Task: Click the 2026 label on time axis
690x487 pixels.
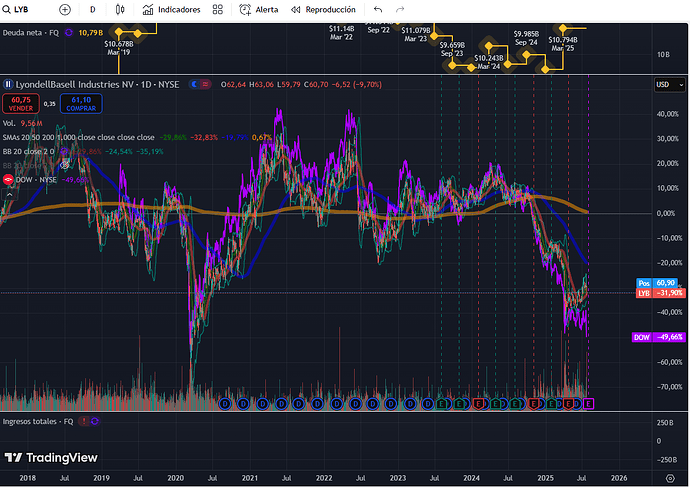Action: (x=619, y=478)
